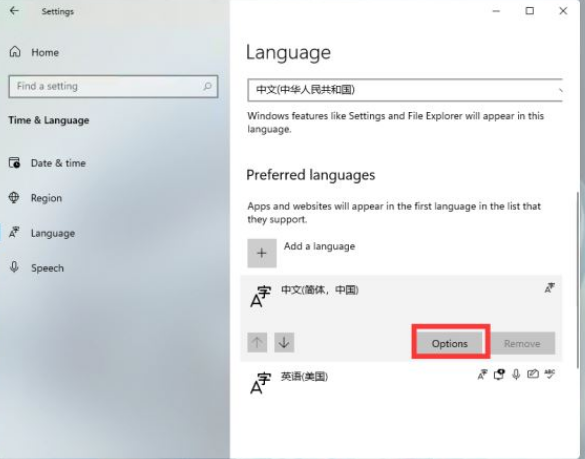Click the Preferred languages heading
Viewport: 585px width, 459px height.
pos(311,175)
